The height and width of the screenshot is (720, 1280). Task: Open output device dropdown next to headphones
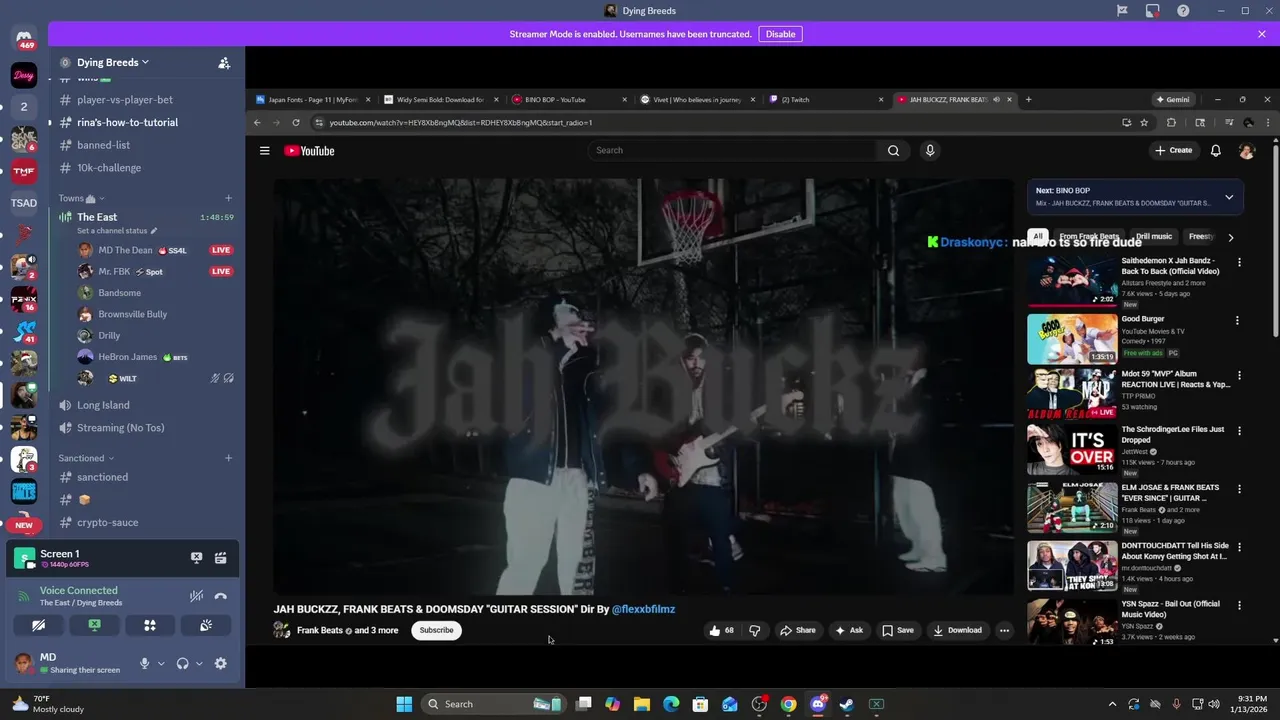pos(199,663)
